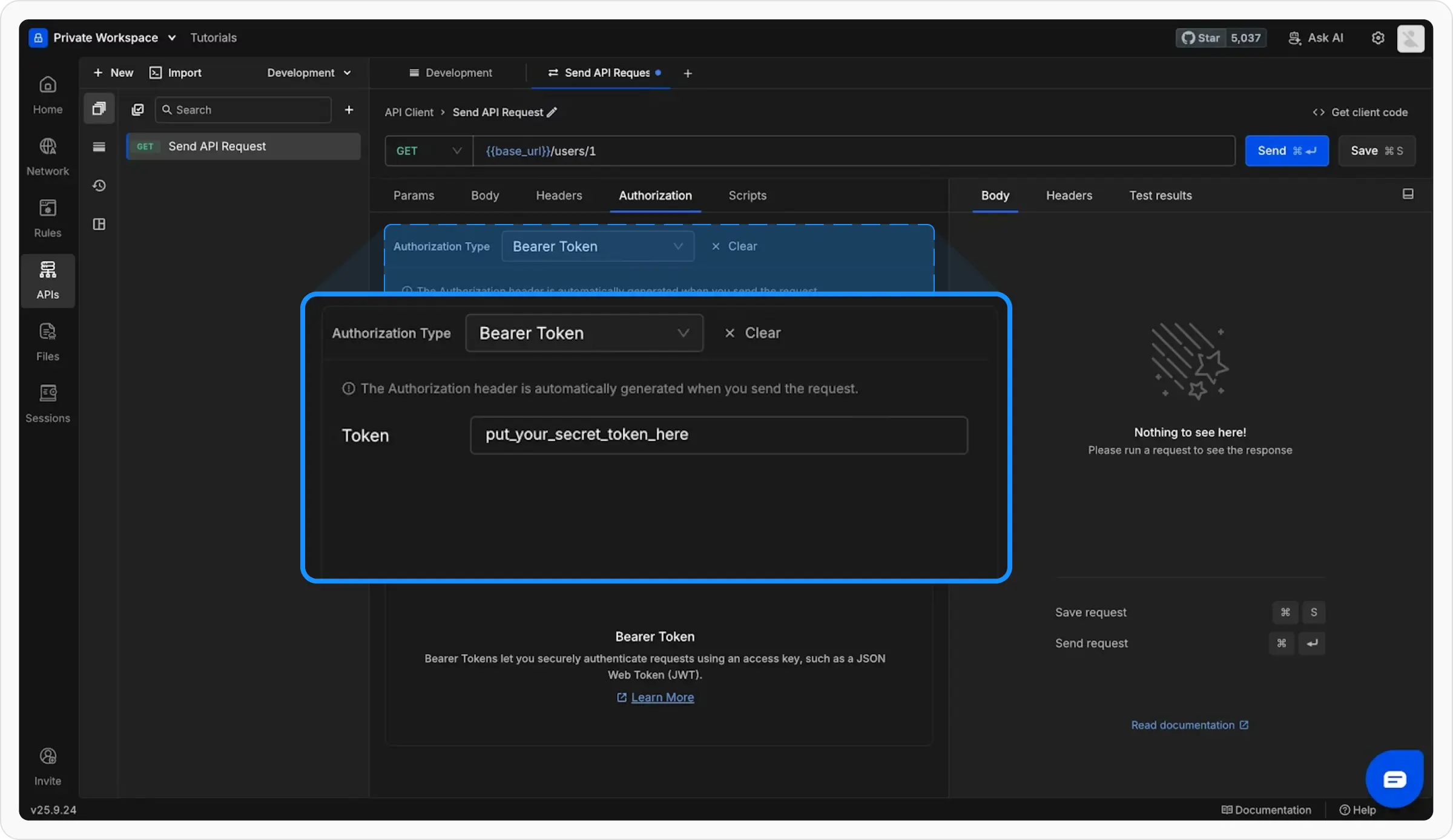
Task: Open the GET method dropdown
Action: click(x=429, y=151)
